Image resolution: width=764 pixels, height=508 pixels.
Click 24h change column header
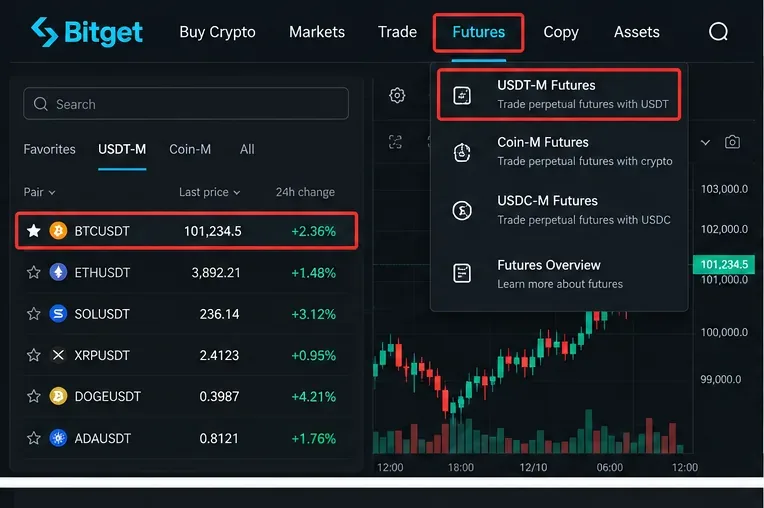(305, 192)
